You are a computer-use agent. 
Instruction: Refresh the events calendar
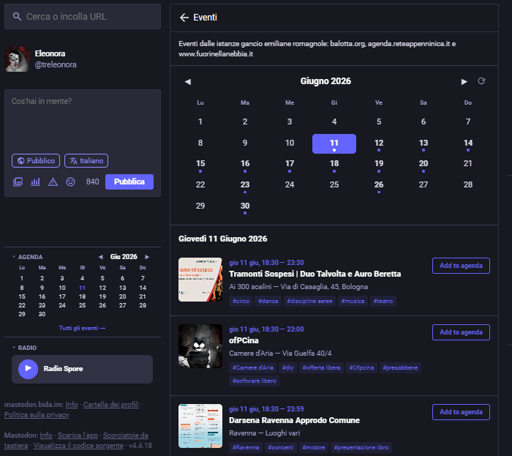[x=481, y=81]
